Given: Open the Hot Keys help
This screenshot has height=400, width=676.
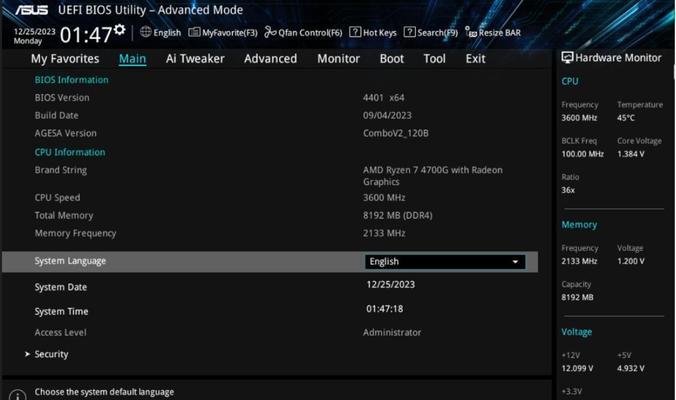Looking at the screenshot, I should (x=373, y=32).
